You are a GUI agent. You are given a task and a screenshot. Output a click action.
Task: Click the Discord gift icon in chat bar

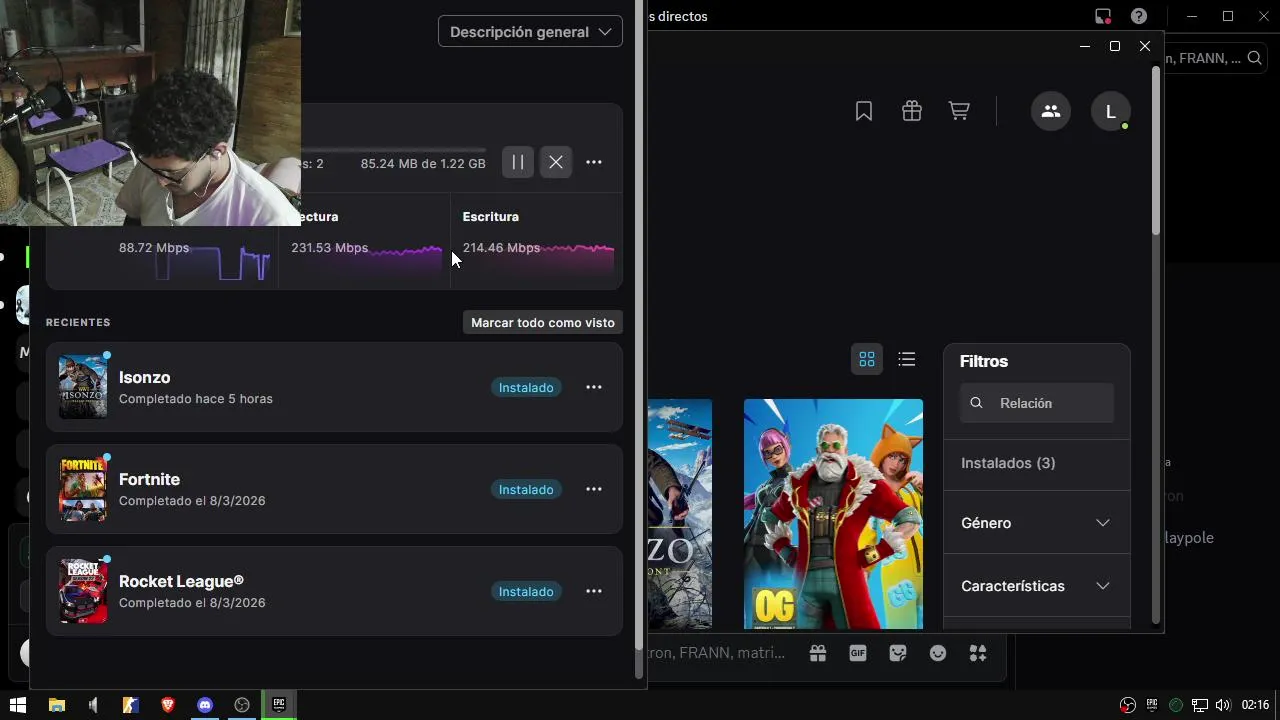pyautogui.click(x=818, y=653)
